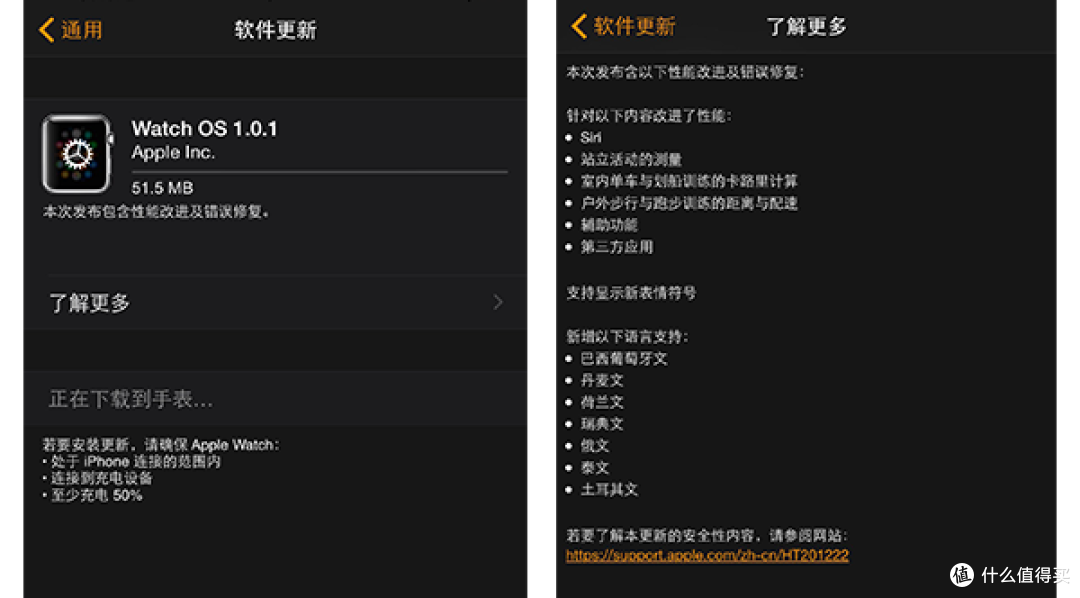The height and width of the screenshot is (598, 1080).
Task: Select the 至少充电 50% requirement line
Action: [x=93, y=495]
